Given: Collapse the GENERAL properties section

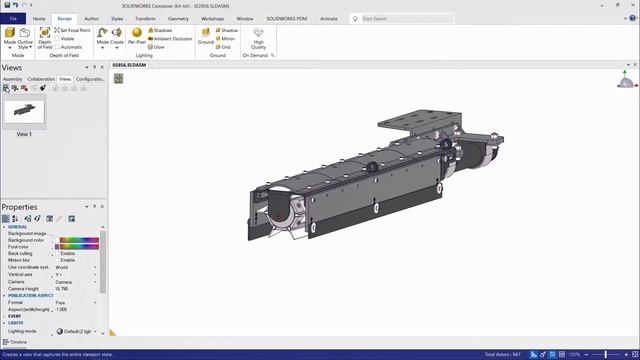Looking at the screenshot, I should [x=4, y=227].
